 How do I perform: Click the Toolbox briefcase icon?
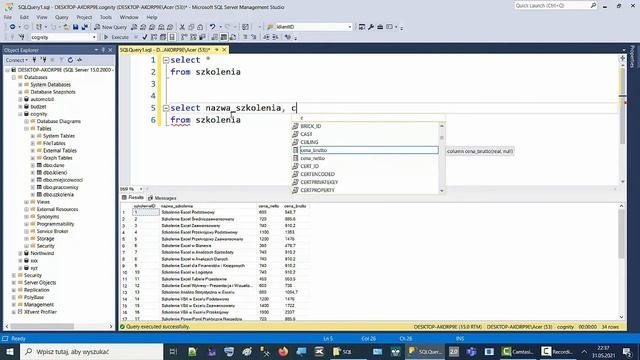[x=380, y=27]
